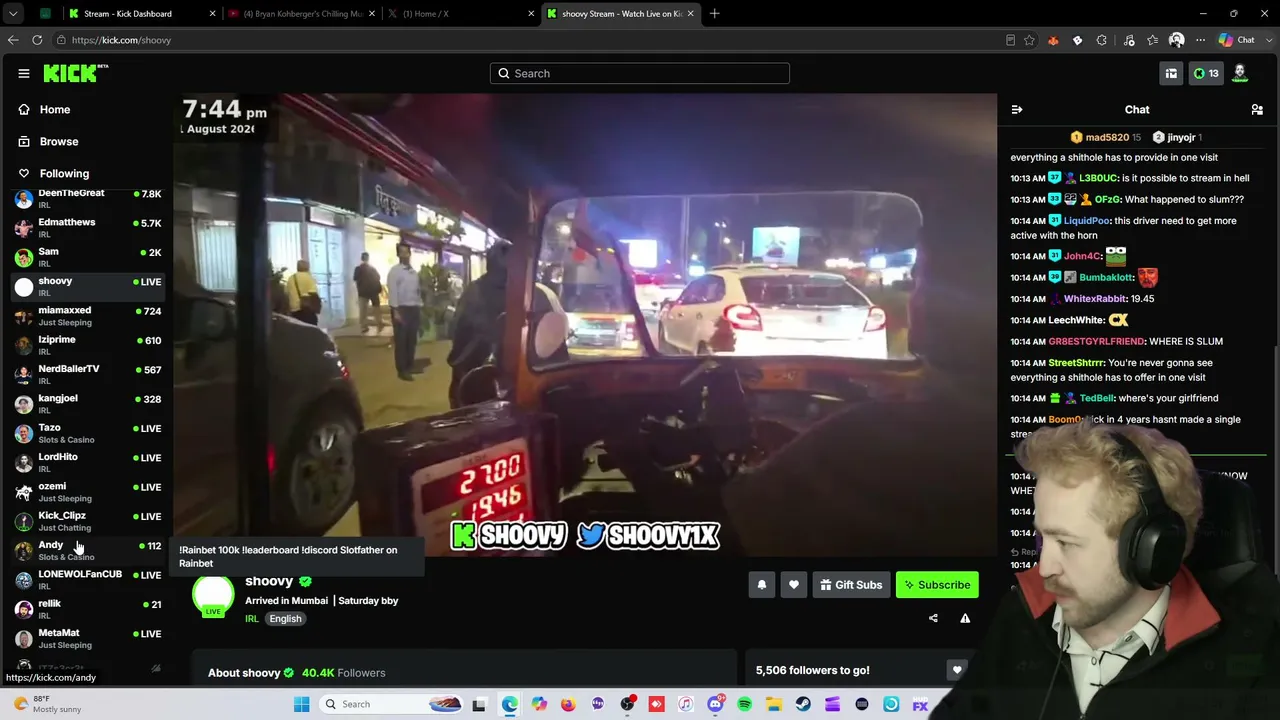Open ozemi's Just Sleeping stream
This screenshot has height=720, width=1280.
click(x=88, y=492)
